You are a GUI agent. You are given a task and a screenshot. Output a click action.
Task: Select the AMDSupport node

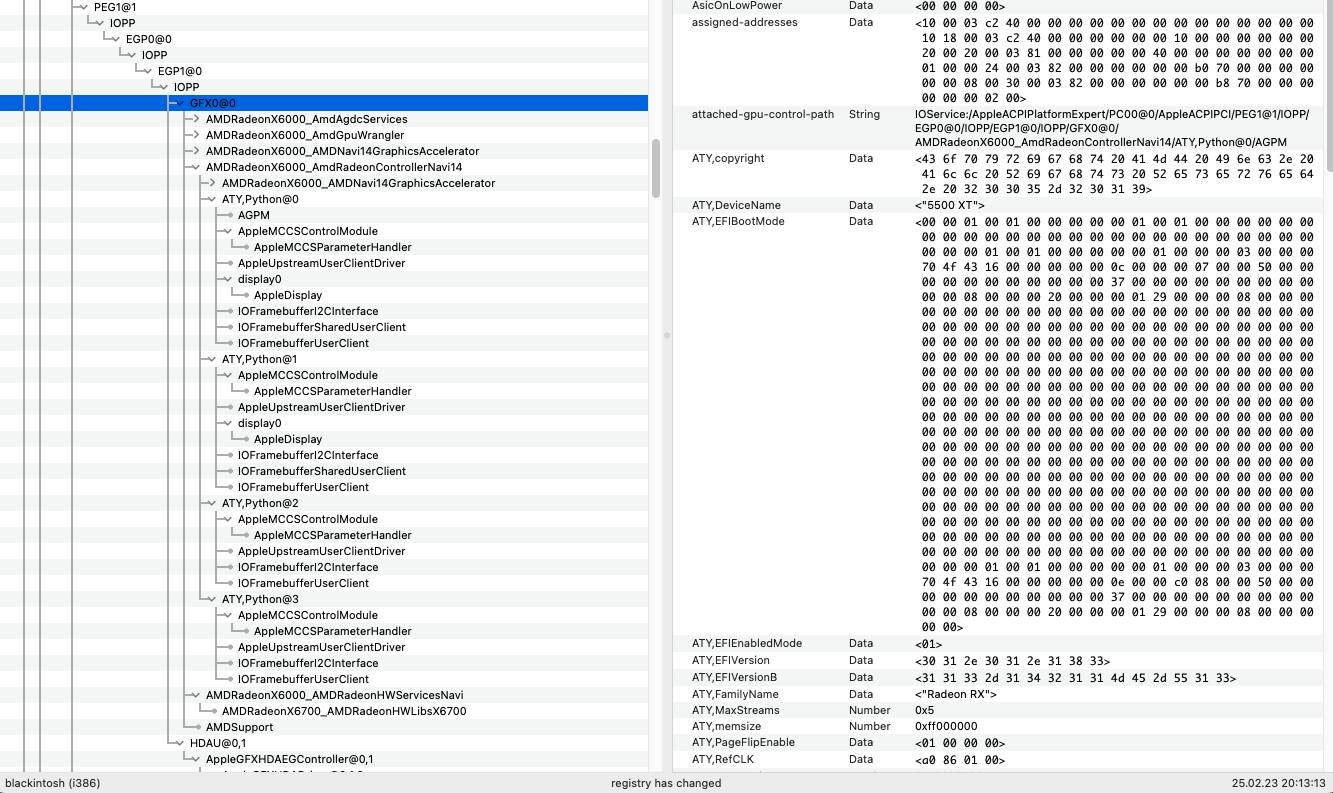(239, 727)
